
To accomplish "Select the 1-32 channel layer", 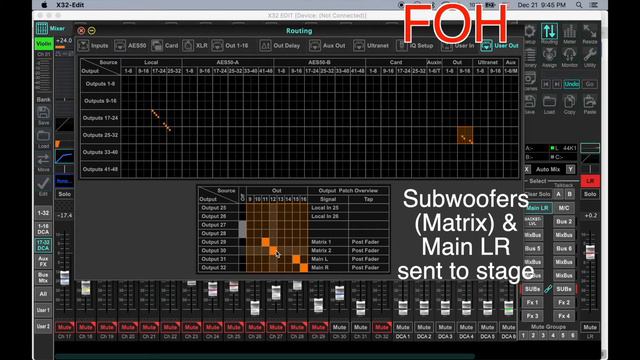I will tap(43, 213).
